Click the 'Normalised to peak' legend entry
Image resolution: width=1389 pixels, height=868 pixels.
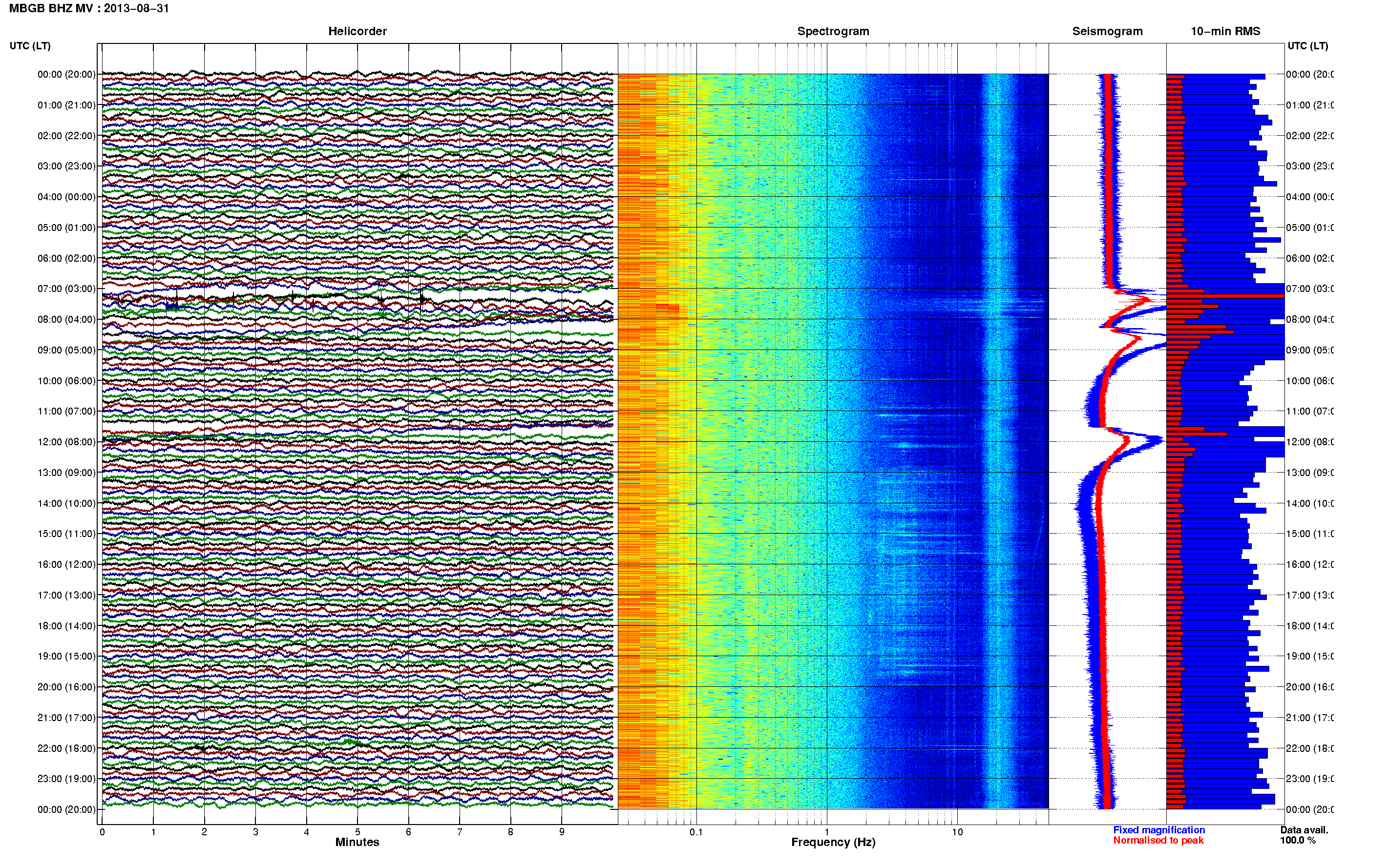tap(1158, 841)
